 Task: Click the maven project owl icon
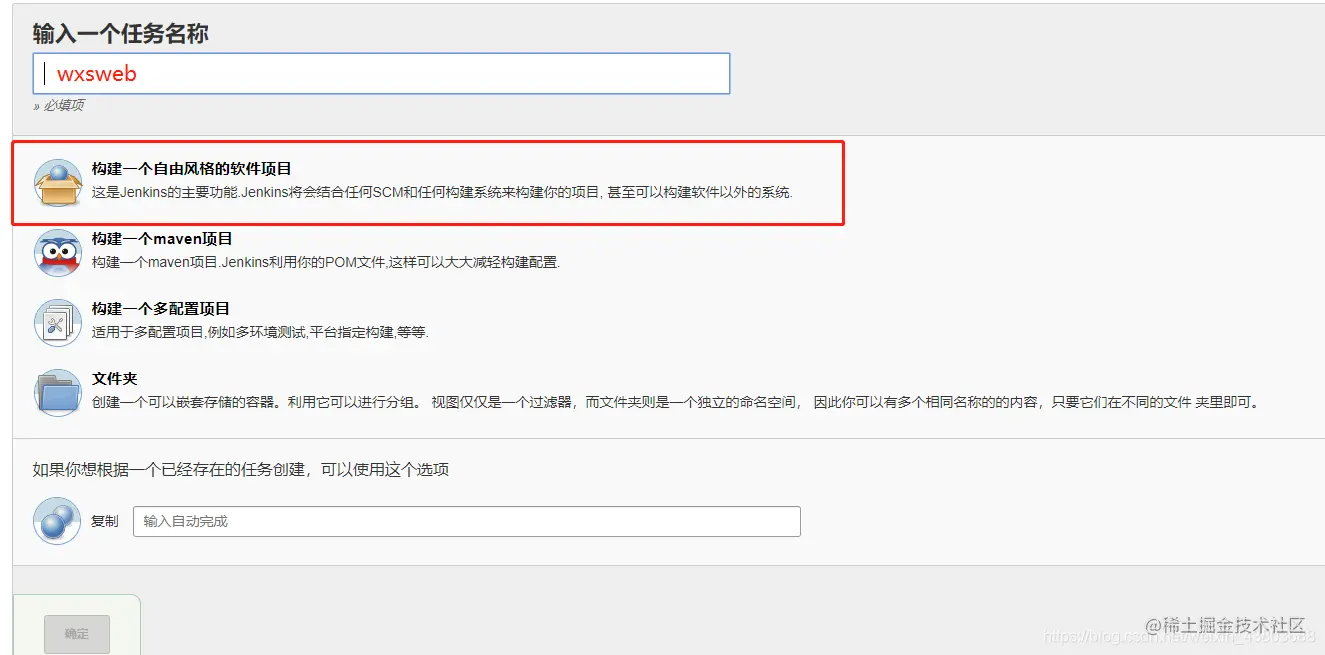point(57,253)
